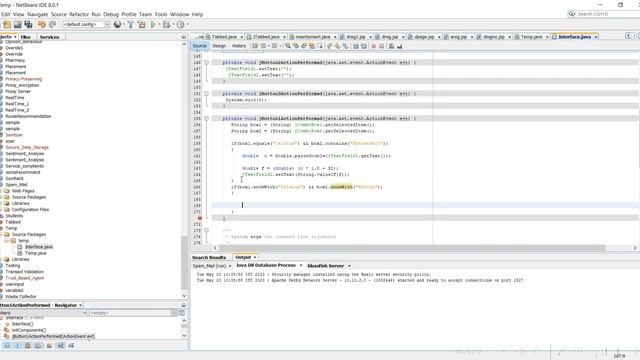Open the Navigate menu

point(38,14)
